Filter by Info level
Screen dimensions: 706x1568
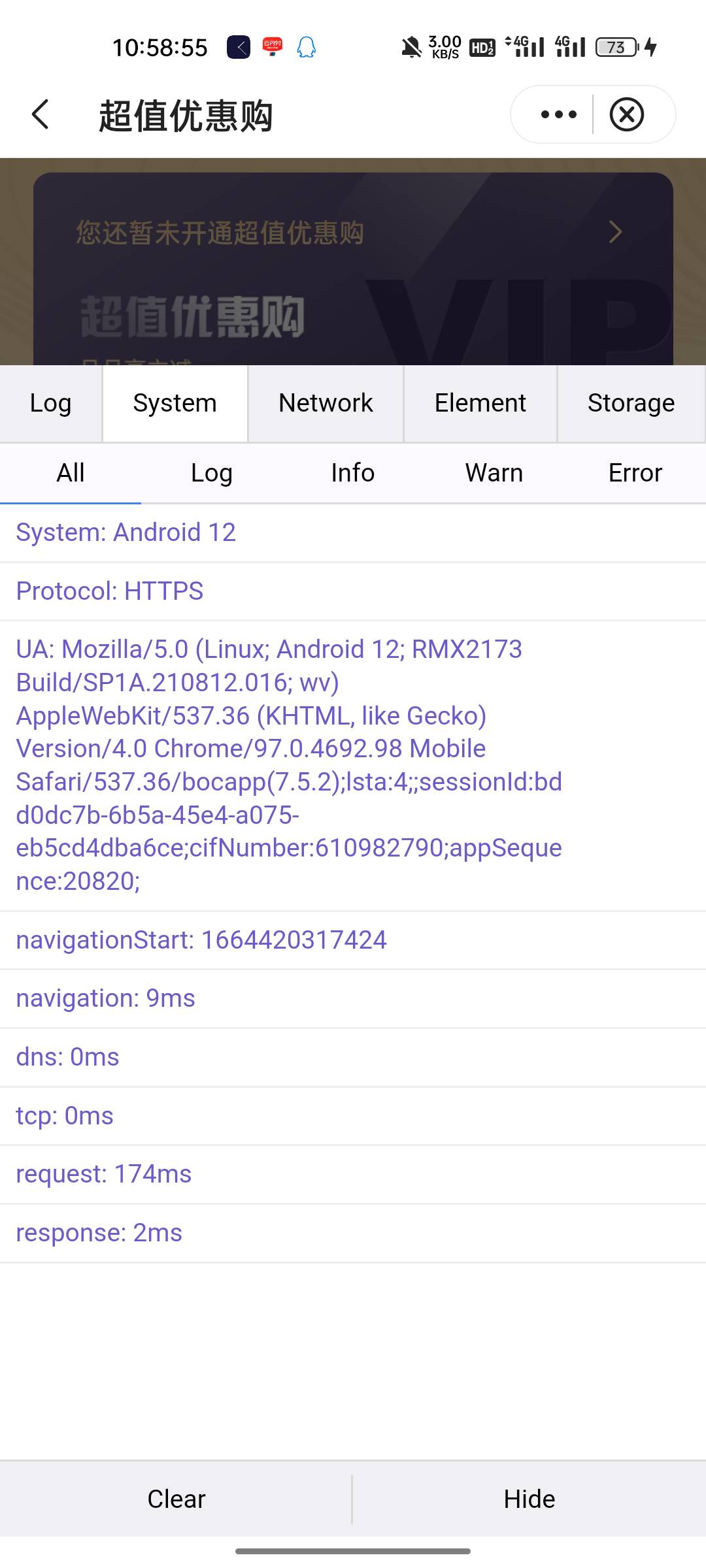(x=353, y=473)
